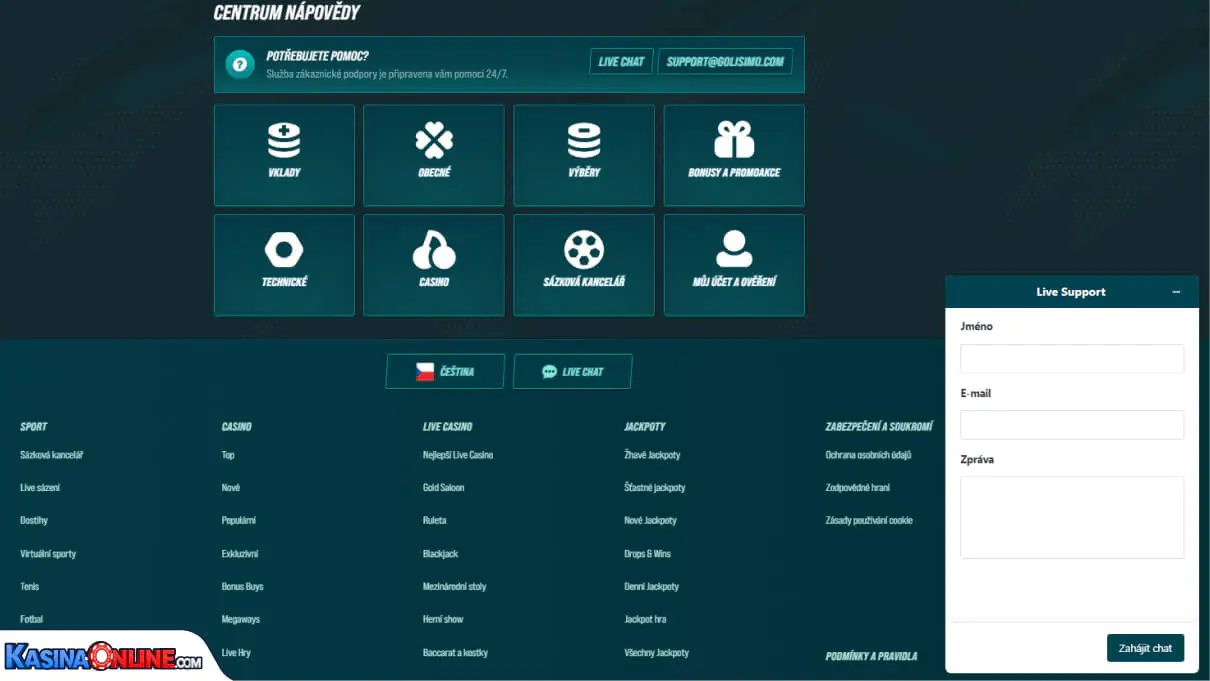
Task: Click the Jméno name input field
Action: coord(1071,358)
